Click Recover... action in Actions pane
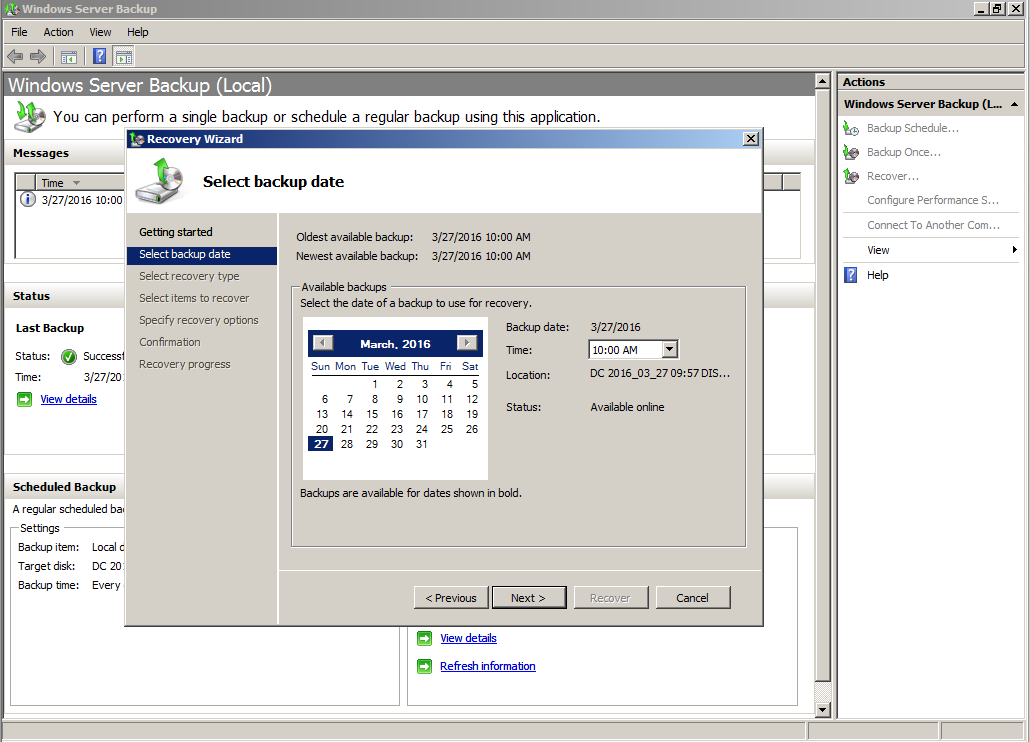Image resolution: width=1030 pixels, height=742 pixels. click(x=893, y=176)
